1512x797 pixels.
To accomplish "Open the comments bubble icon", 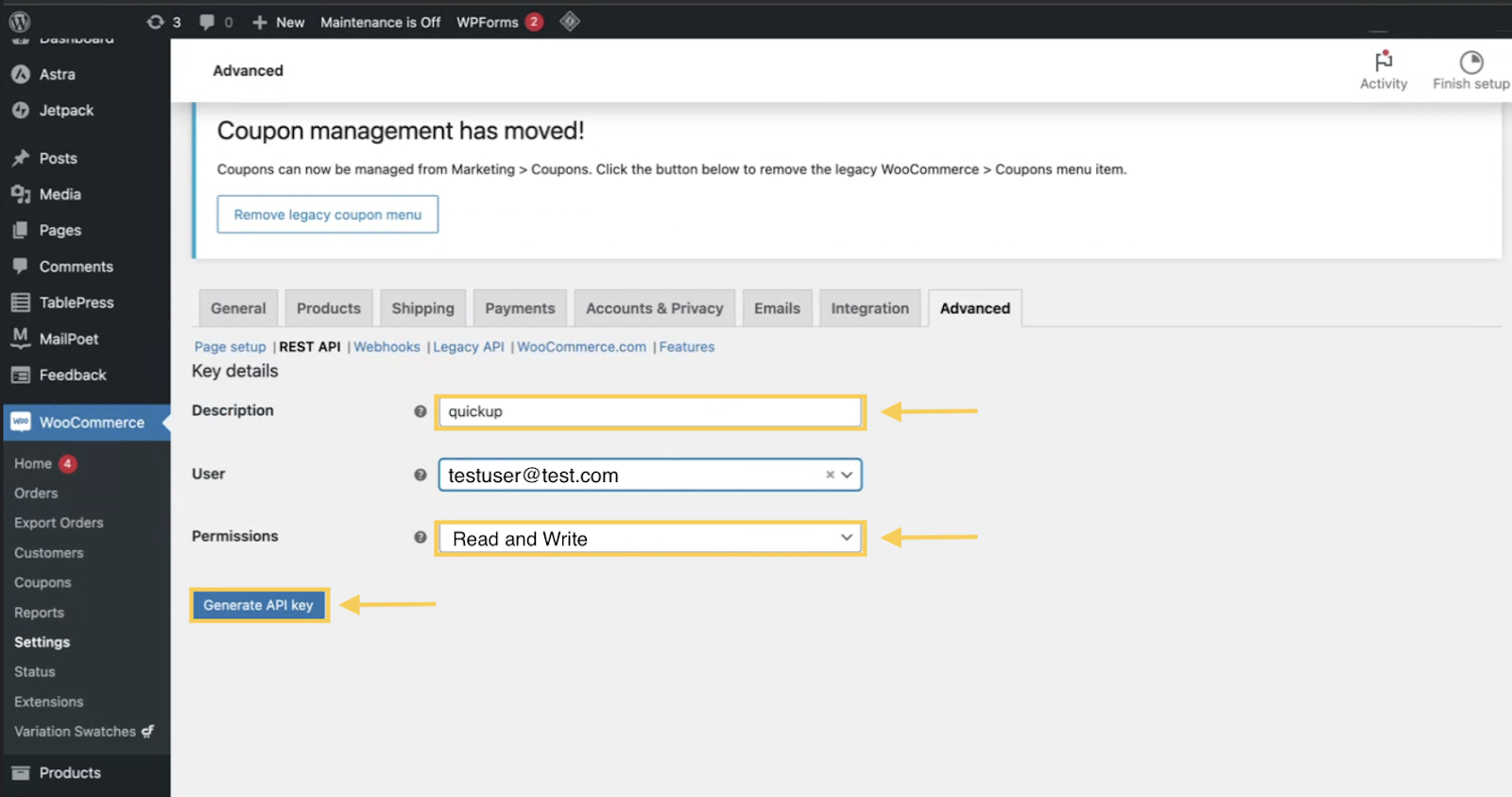I will [x=207, y=22].
